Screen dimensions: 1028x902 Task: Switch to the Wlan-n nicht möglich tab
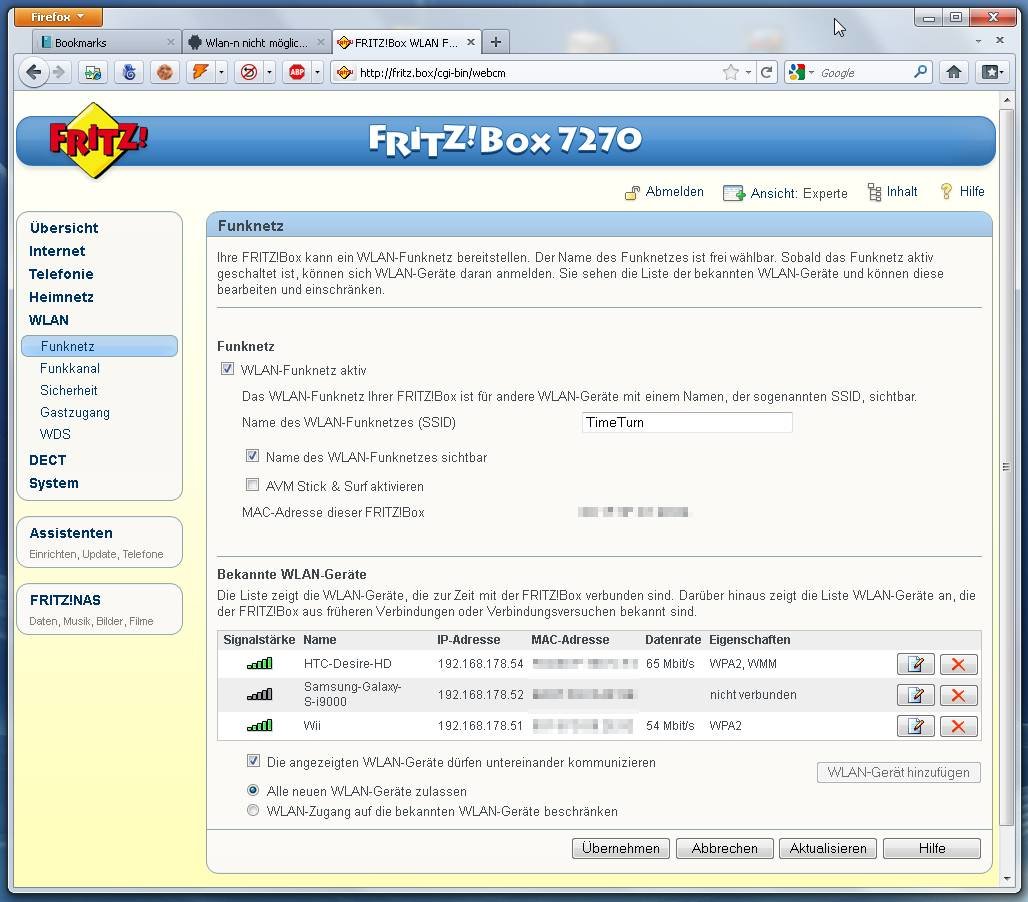coord(256,43)
